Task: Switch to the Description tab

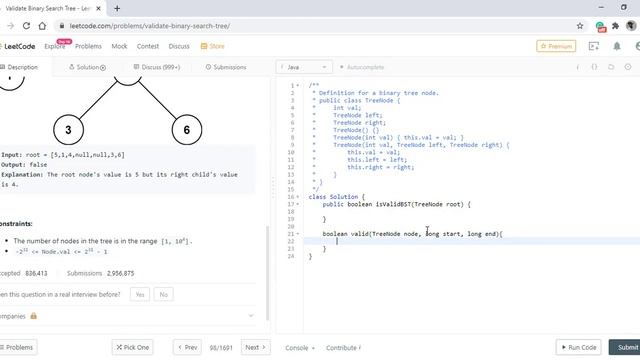Action: pyautogui.click(x=19, y=67)
